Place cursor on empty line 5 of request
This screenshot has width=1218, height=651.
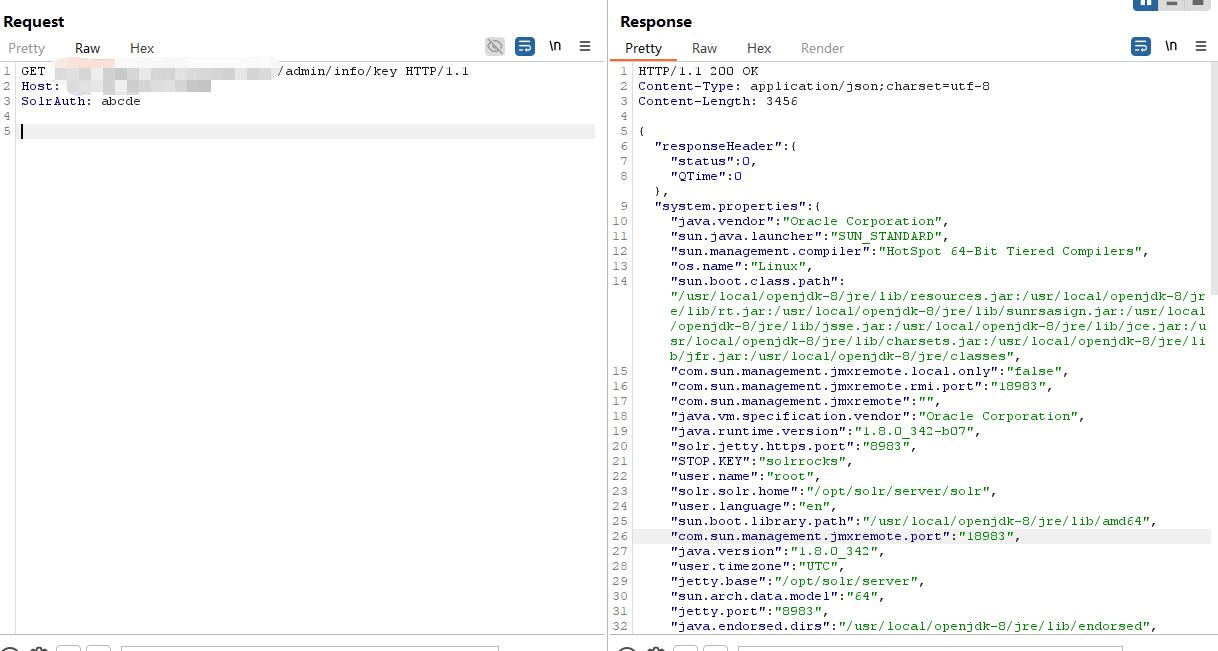point(307,131)
